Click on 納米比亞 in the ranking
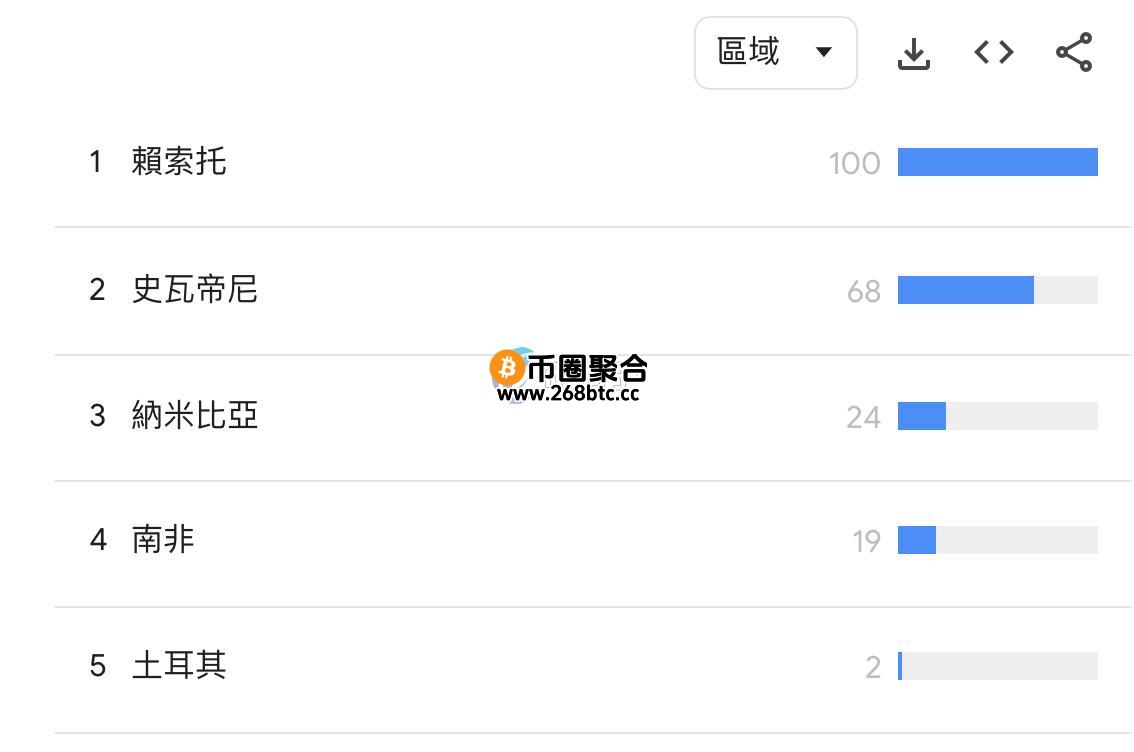Viewport: 1134px width, 752px height. pyautogui.click(x=195, y=416)
